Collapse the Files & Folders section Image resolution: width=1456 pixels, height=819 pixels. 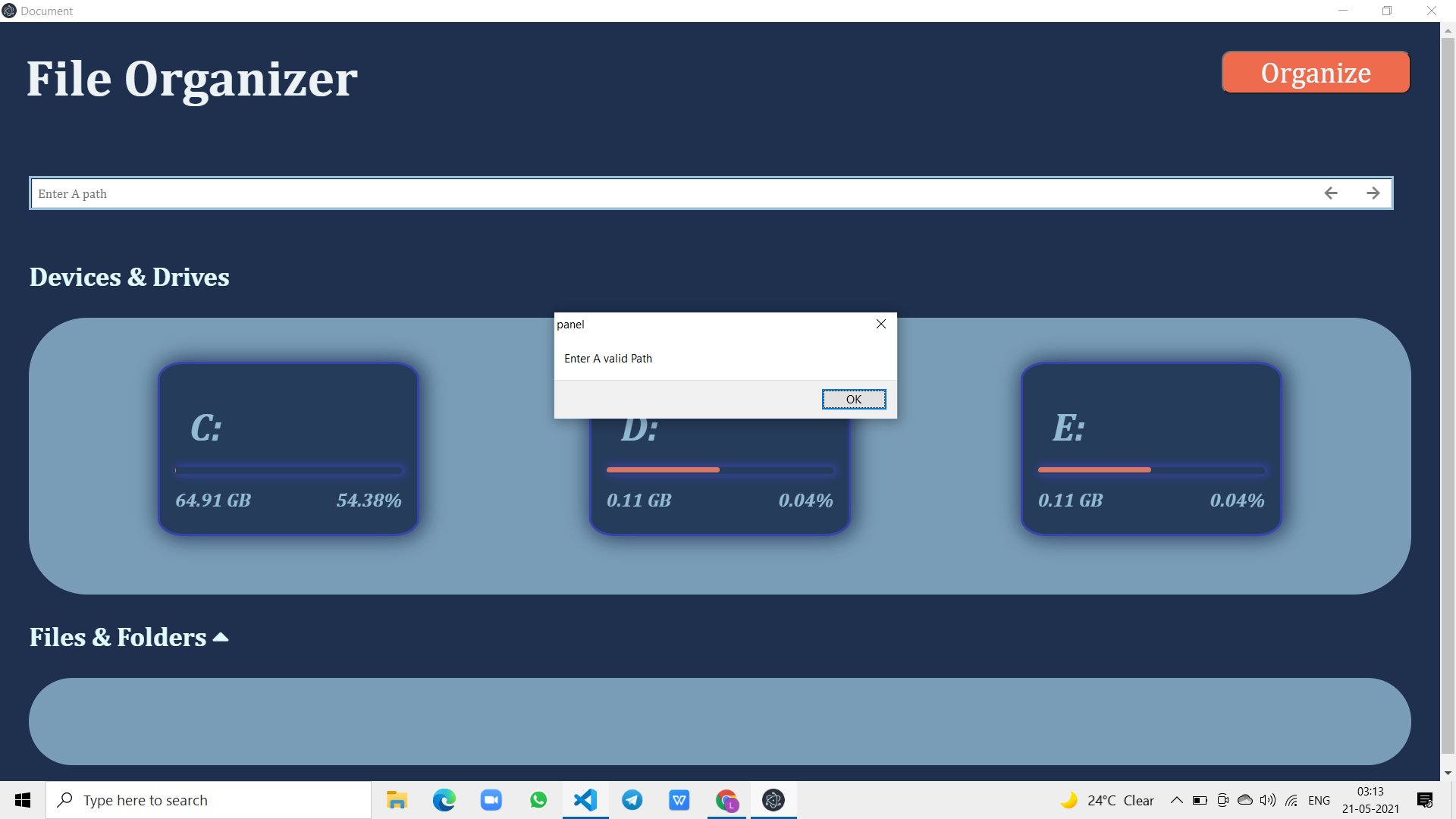(x=219, y=637)
